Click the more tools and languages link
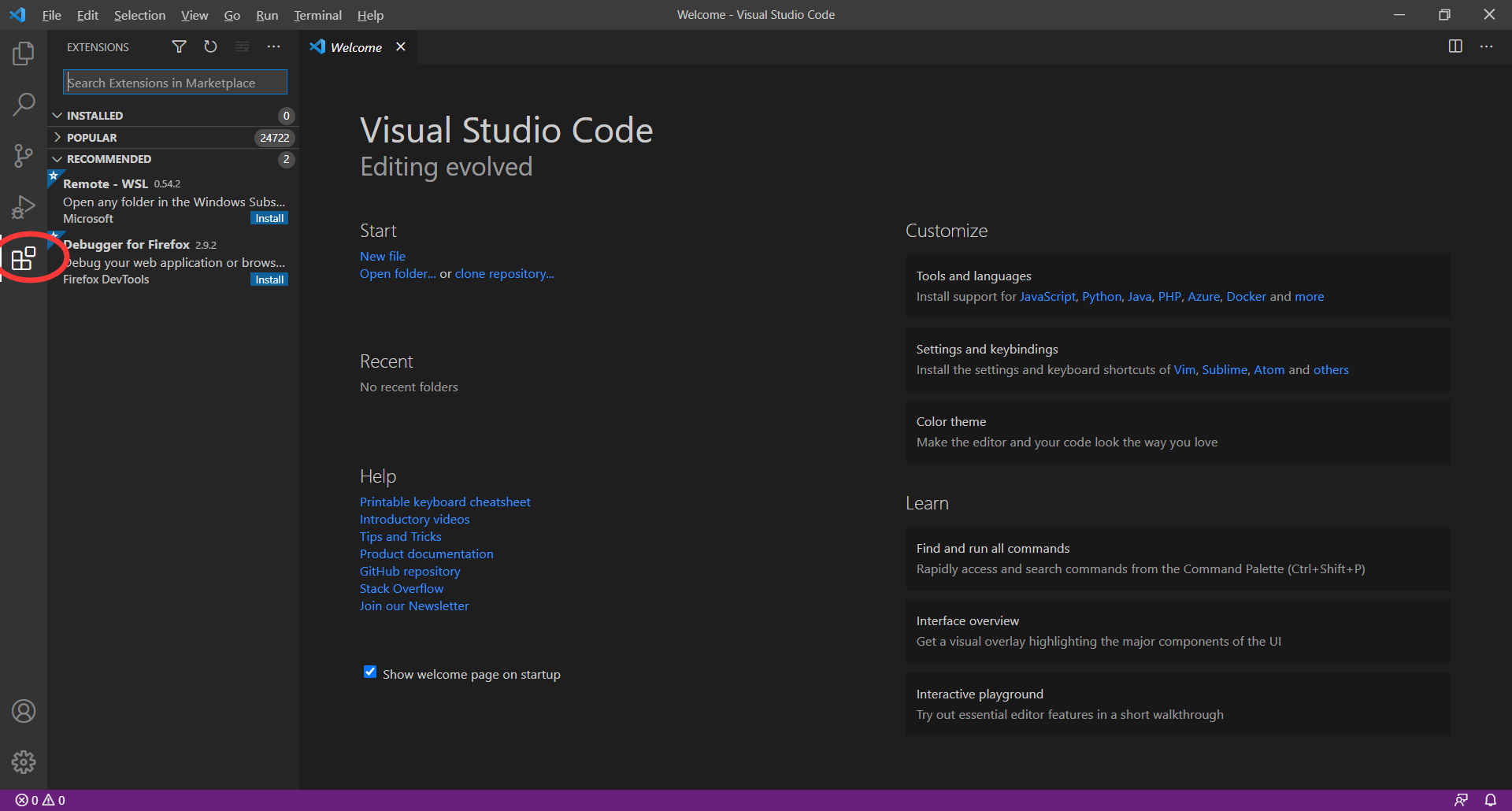1512x811 pixels. (x=1309, y=296)
